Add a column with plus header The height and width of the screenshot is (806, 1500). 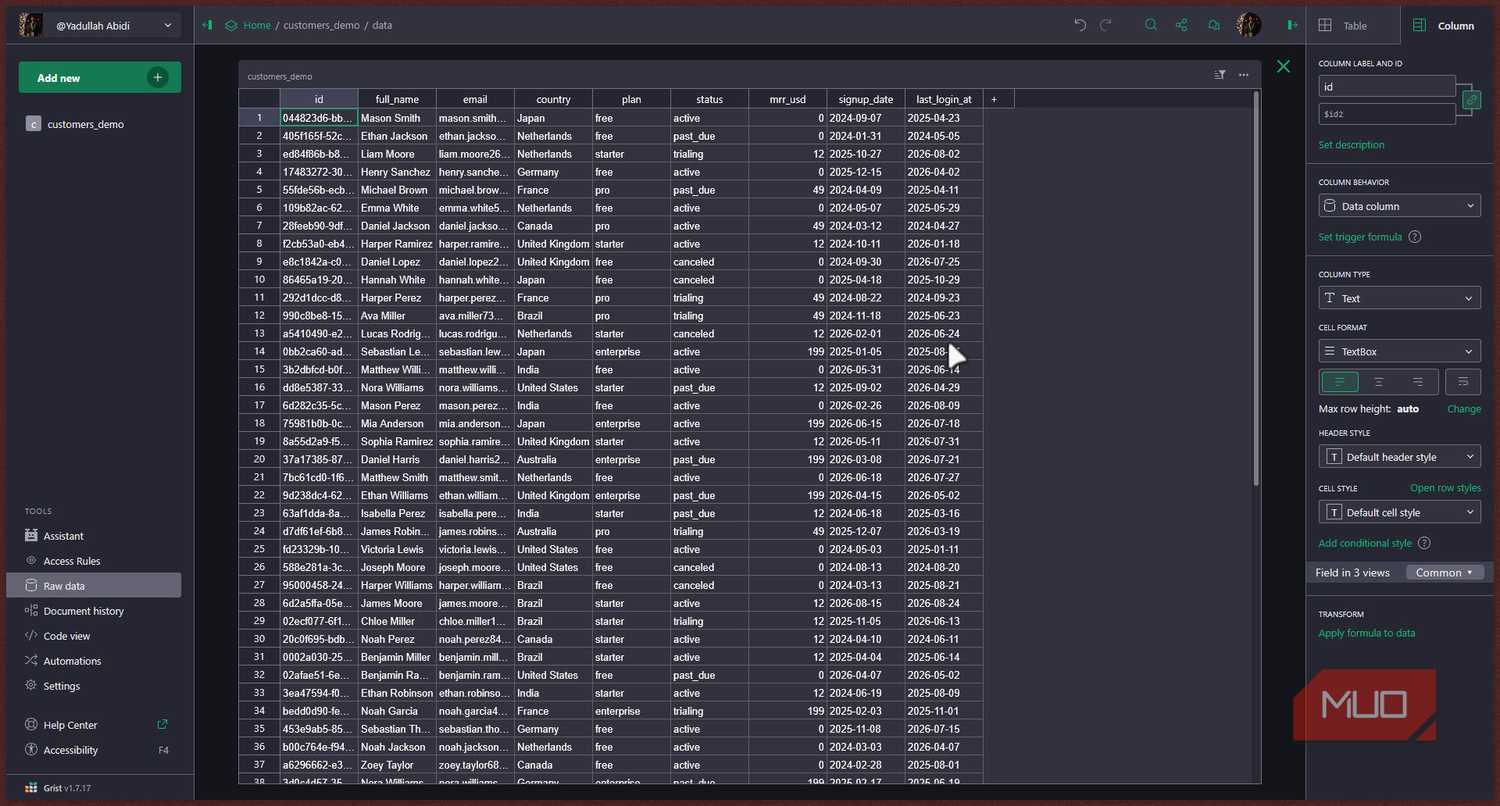point(994,99)
